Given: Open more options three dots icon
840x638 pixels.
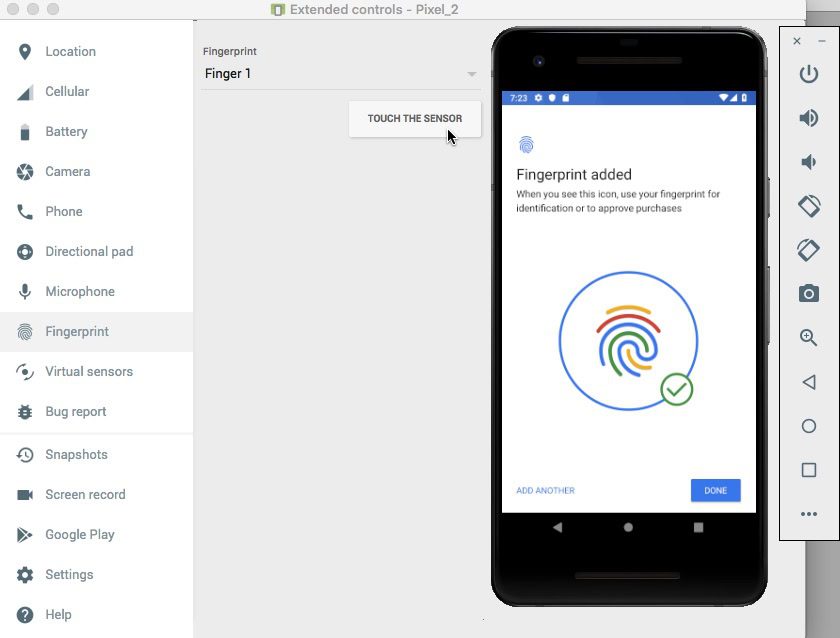Looking at the screenshot, I should click(808, 514).
